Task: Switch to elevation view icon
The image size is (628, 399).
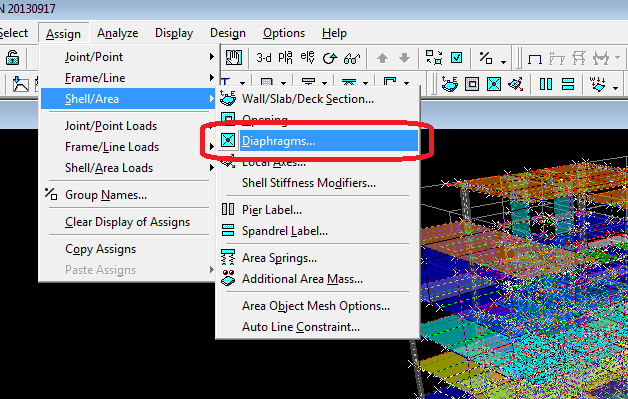Action: (x=308, y=58)
